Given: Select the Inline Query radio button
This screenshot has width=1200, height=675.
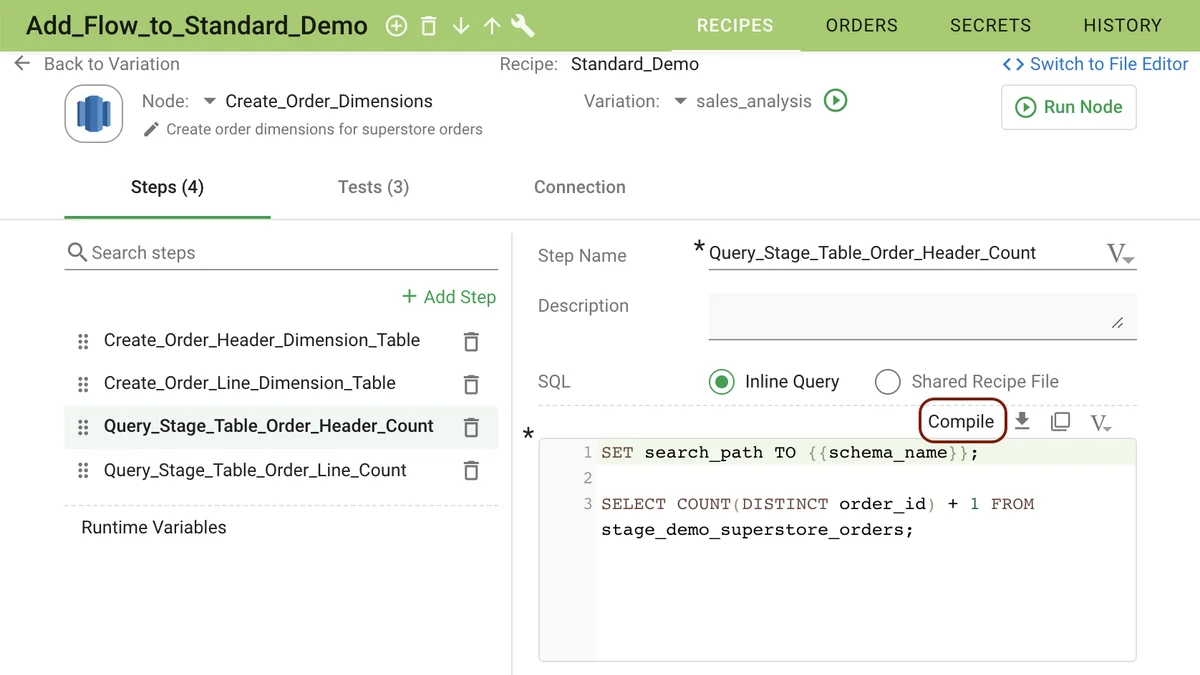Looking at the screenshot, I should tap(721, 382).
